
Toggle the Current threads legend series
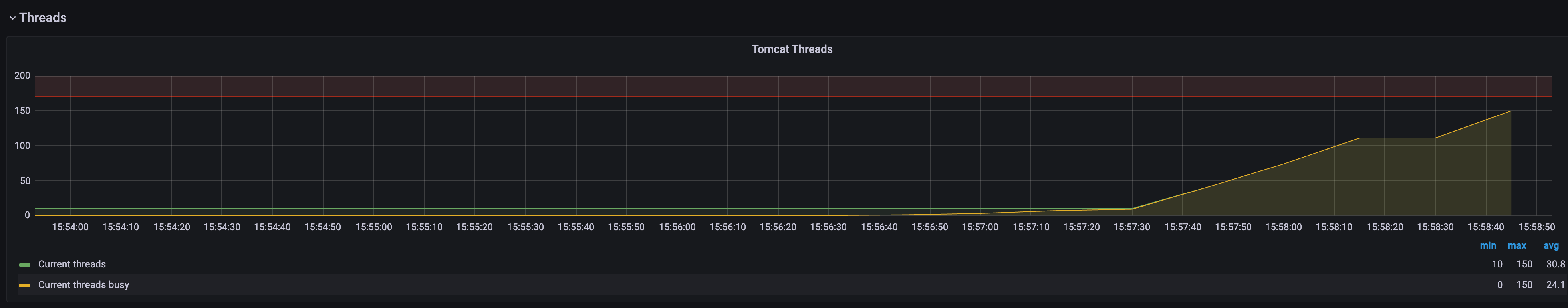72,264
